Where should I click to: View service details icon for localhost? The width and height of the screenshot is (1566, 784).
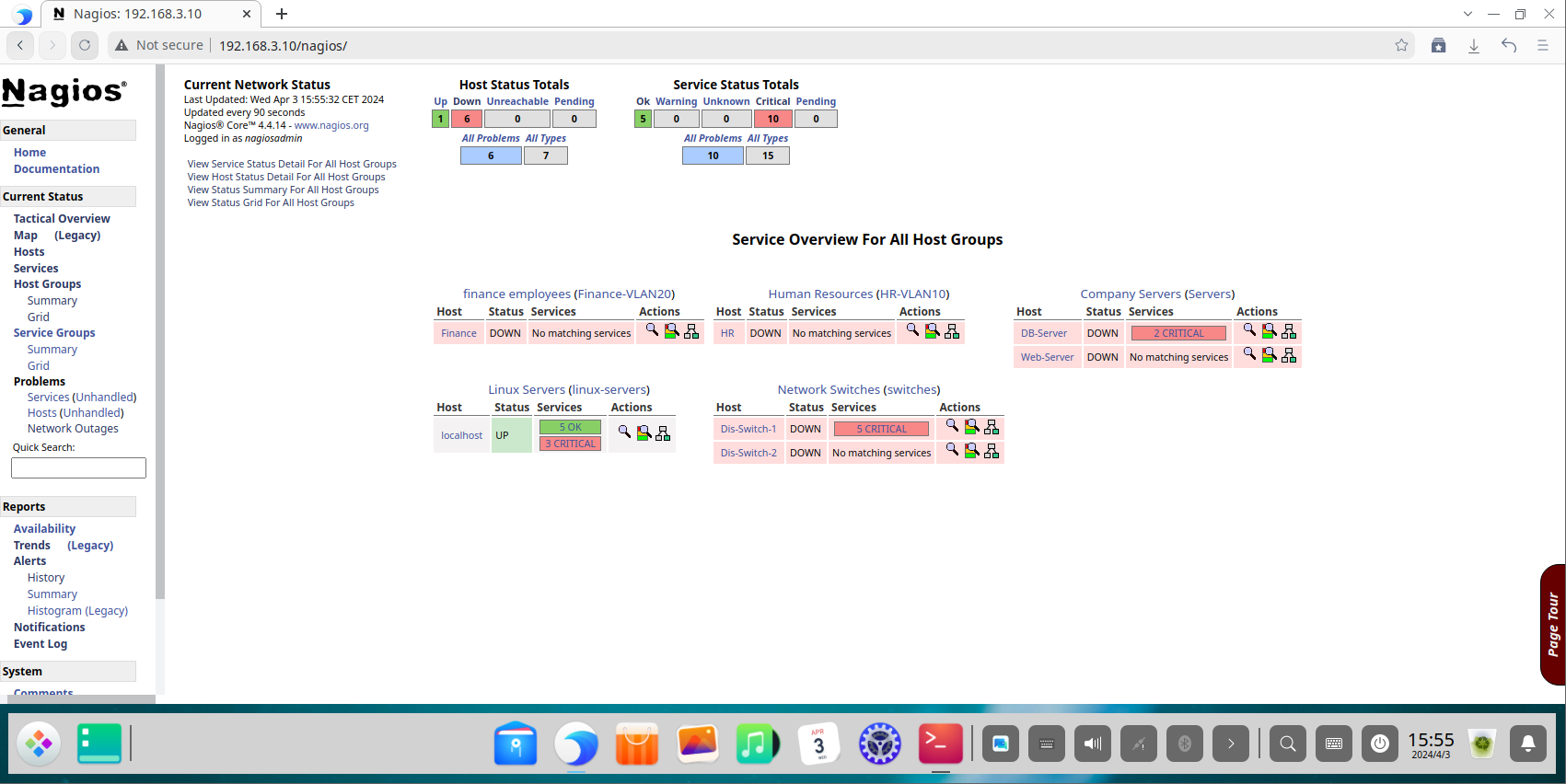[644, 433]
